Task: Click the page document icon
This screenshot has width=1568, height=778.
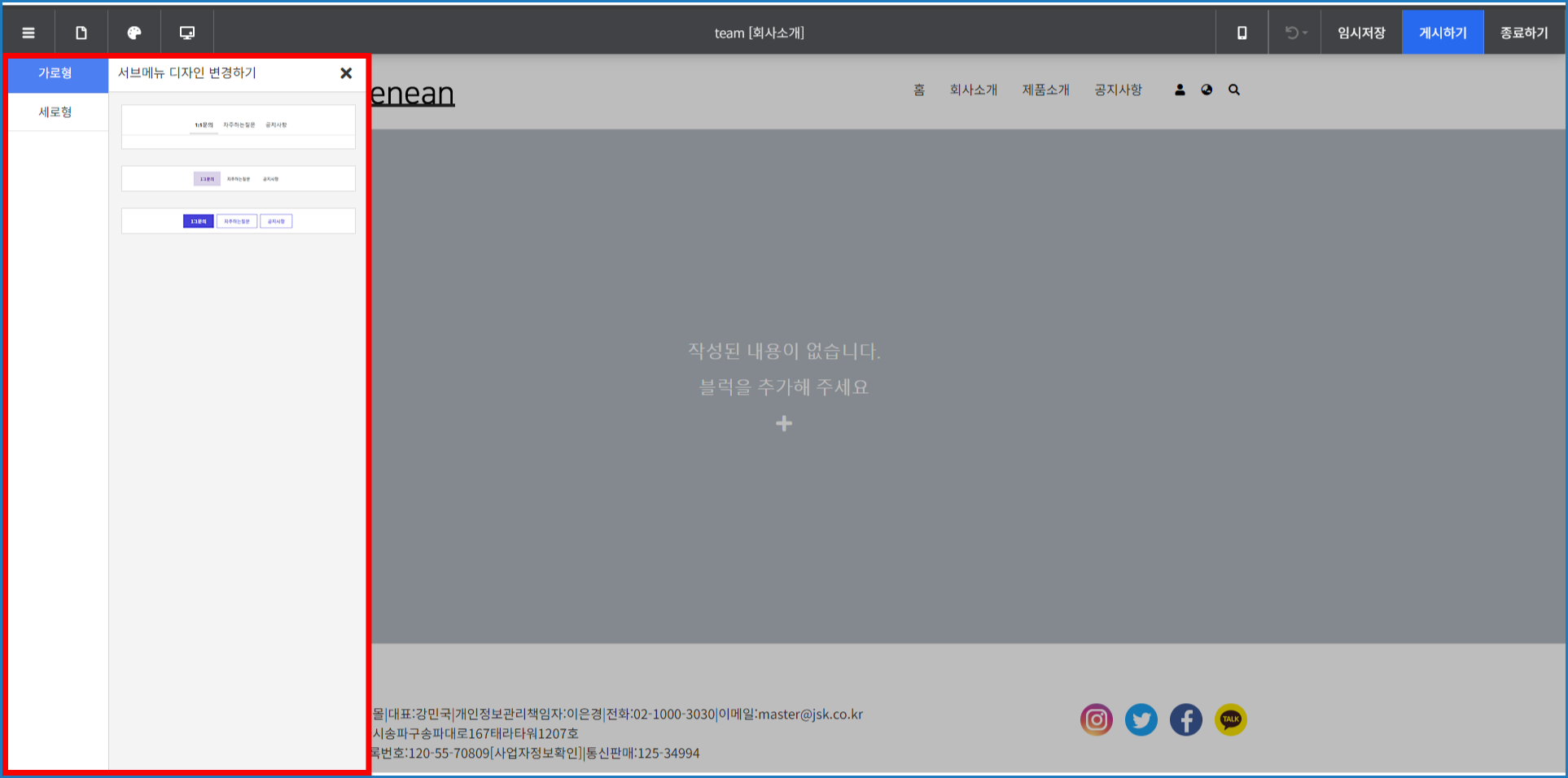Action: tap(81, 33)
